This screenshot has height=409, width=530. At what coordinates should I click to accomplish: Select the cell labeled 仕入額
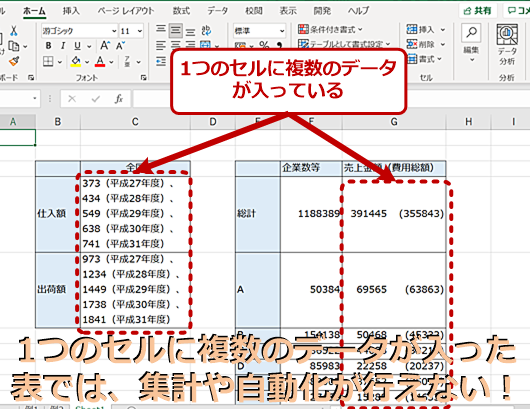58,214
